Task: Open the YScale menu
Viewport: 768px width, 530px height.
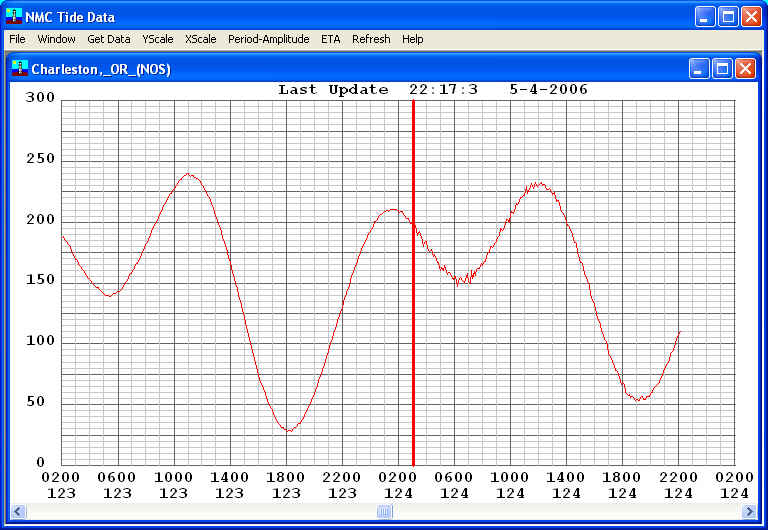Action: 157,39
